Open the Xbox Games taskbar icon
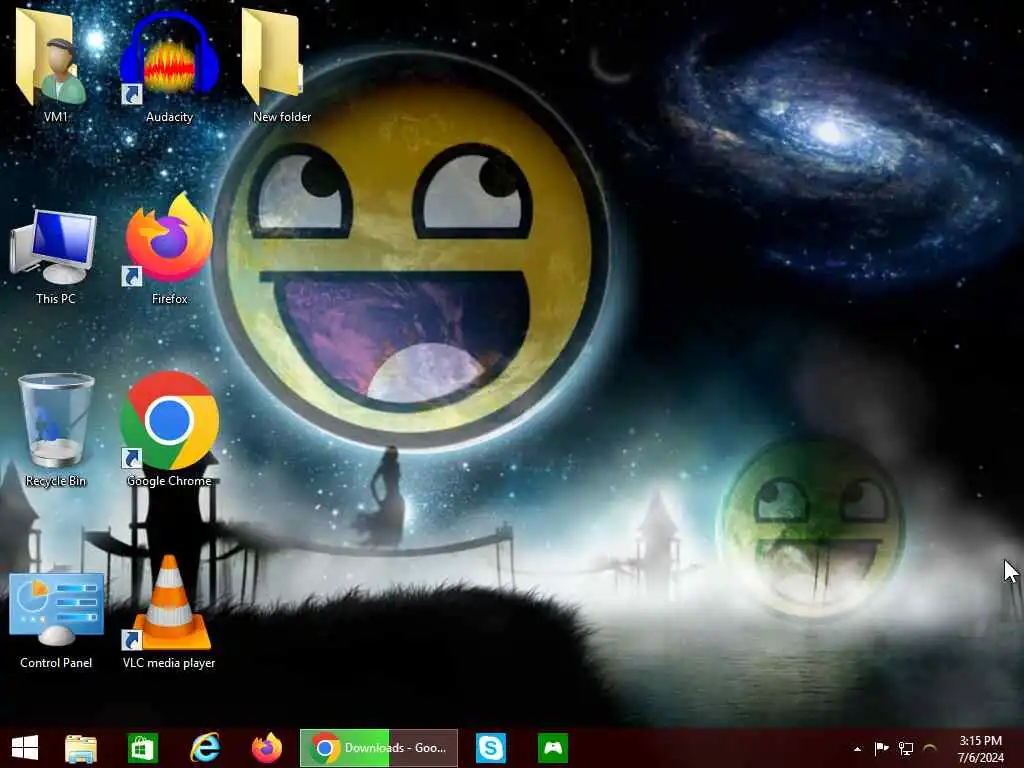Viewport: 1024px width, 768px height. 552,748
